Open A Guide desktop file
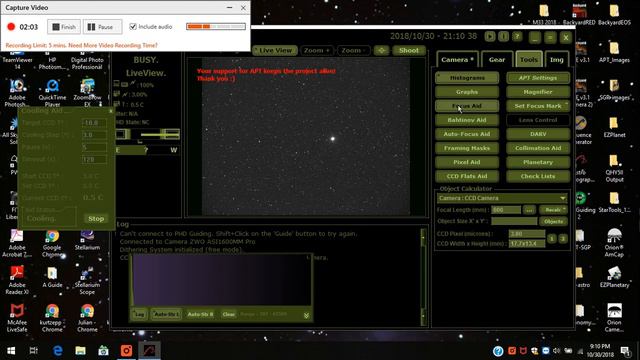The image size is (640, 360). [52, 277]
